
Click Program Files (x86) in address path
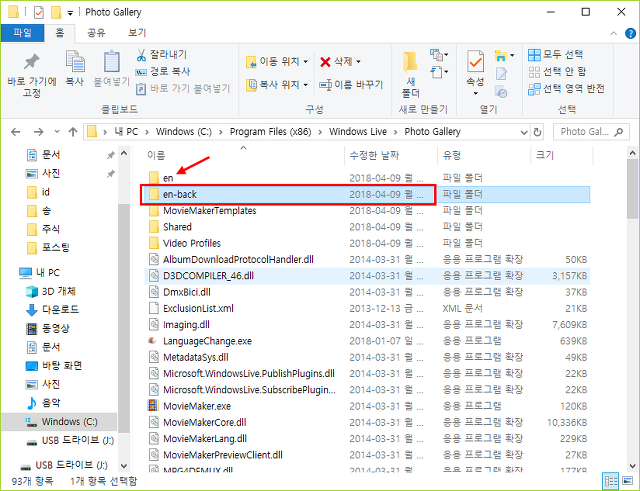[271, 132]
